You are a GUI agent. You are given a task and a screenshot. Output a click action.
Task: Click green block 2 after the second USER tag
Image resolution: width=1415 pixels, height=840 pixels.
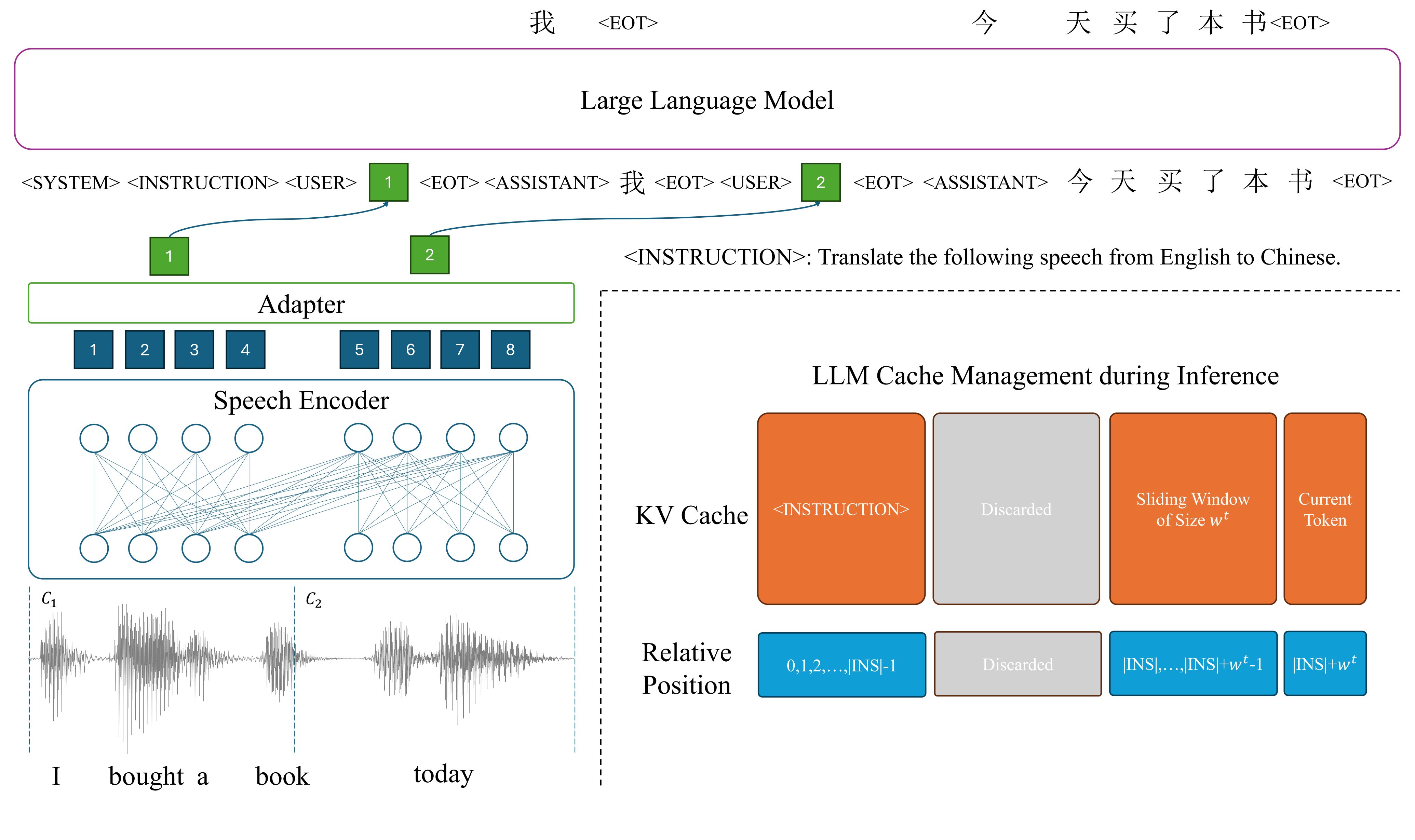[821, 182]
